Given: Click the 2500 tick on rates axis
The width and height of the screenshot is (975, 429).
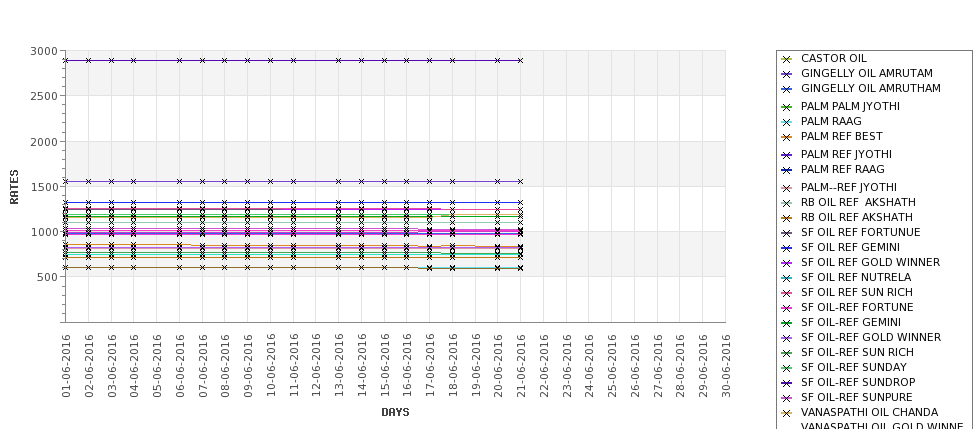Looking at the screenshot, I should click(44, 96).
